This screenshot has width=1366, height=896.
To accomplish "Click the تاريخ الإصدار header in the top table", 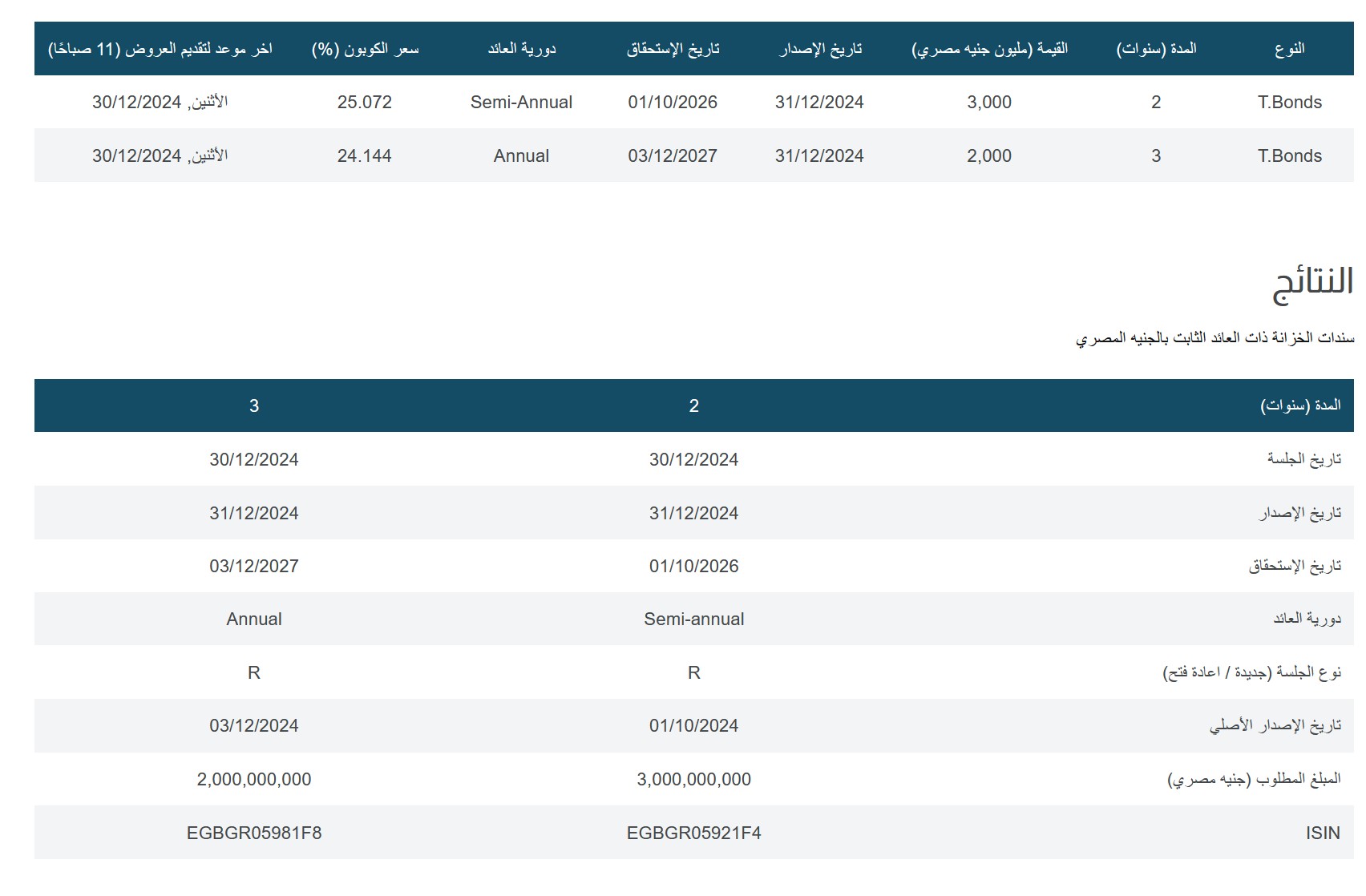I will pos(820,49).
